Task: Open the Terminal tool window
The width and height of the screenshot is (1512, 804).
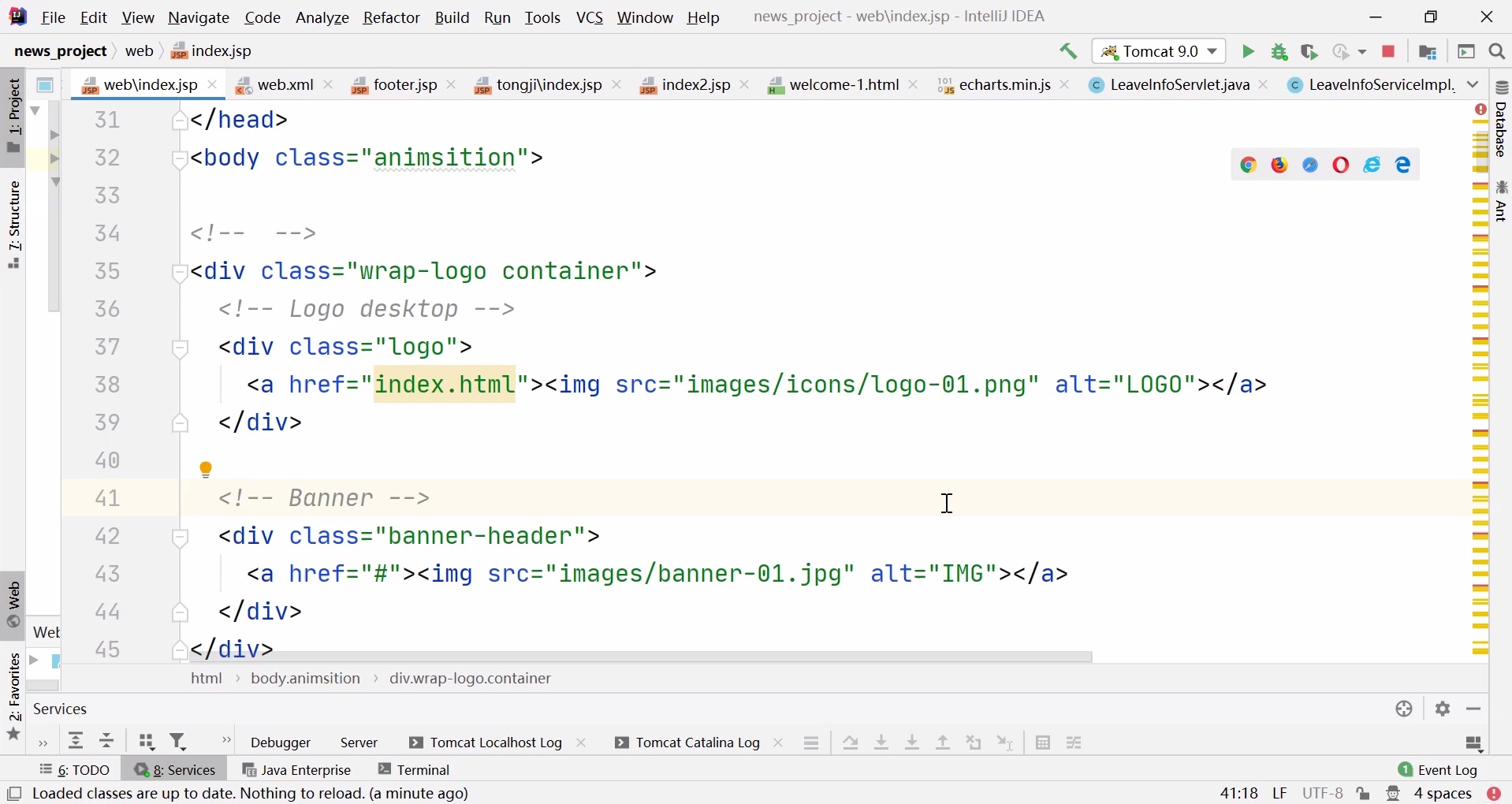Action: tap(415, 769)
